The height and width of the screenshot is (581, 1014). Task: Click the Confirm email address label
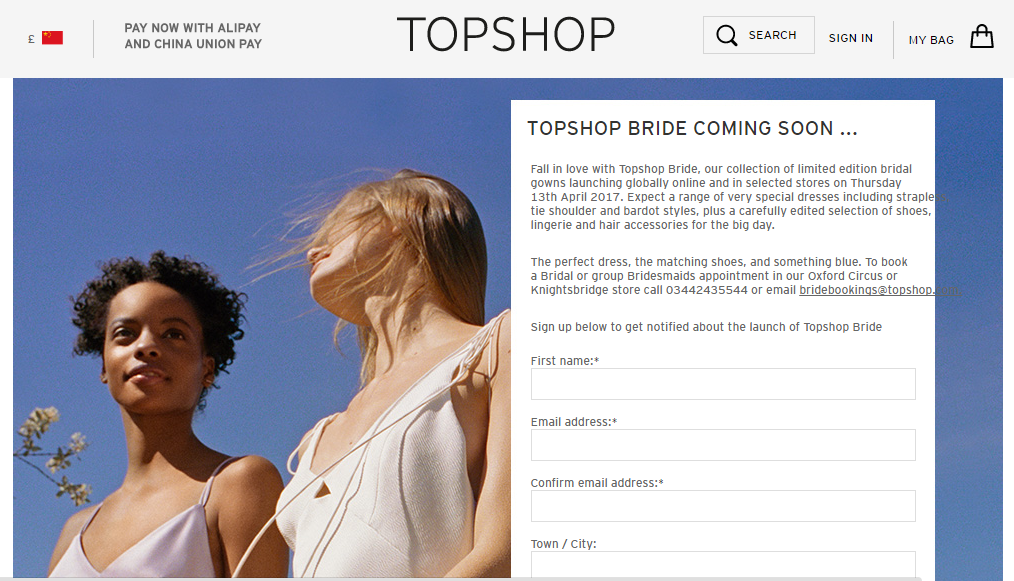(x=597, y=483)
